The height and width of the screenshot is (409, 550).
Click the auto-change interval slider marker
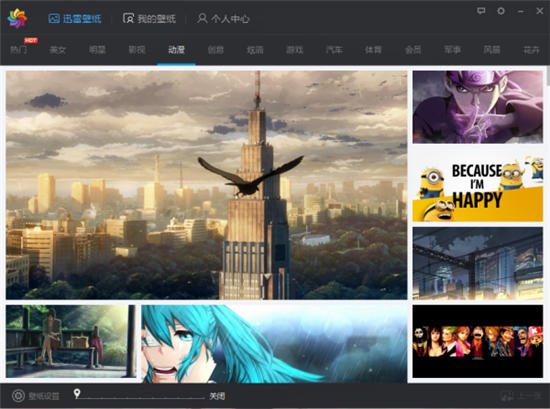[x=77, y=393]
